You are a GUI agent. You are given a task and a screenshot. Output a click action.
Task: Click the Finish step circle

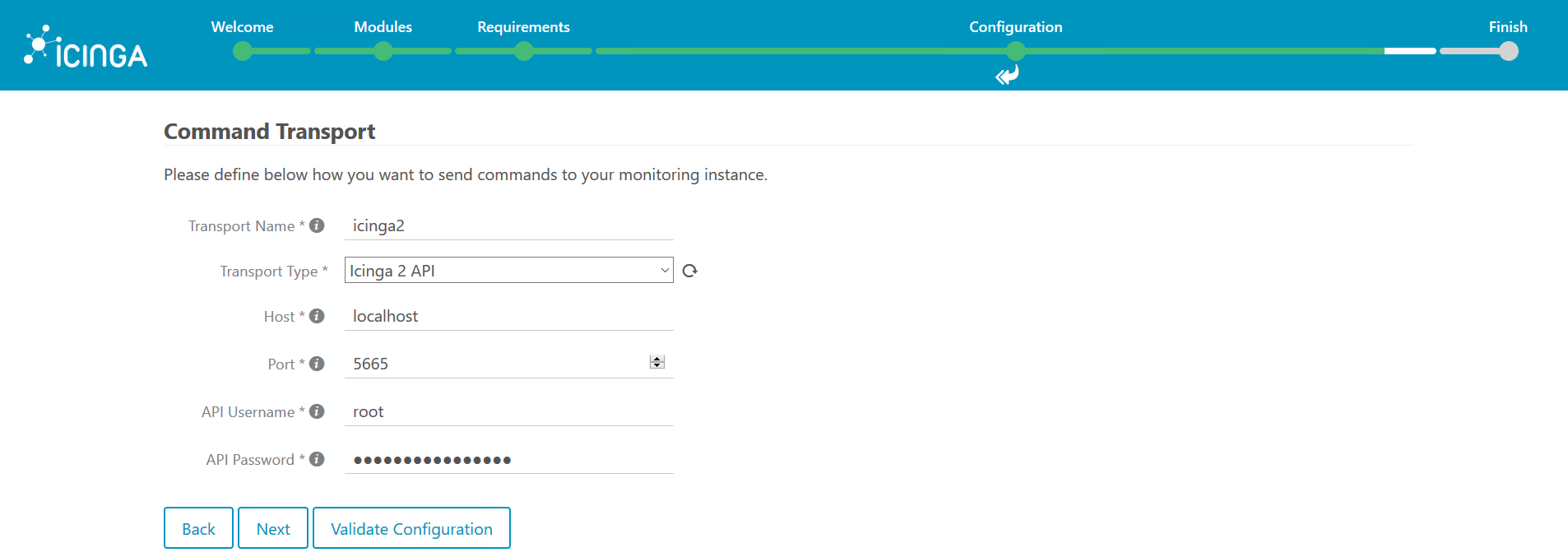coord(1509,51)
